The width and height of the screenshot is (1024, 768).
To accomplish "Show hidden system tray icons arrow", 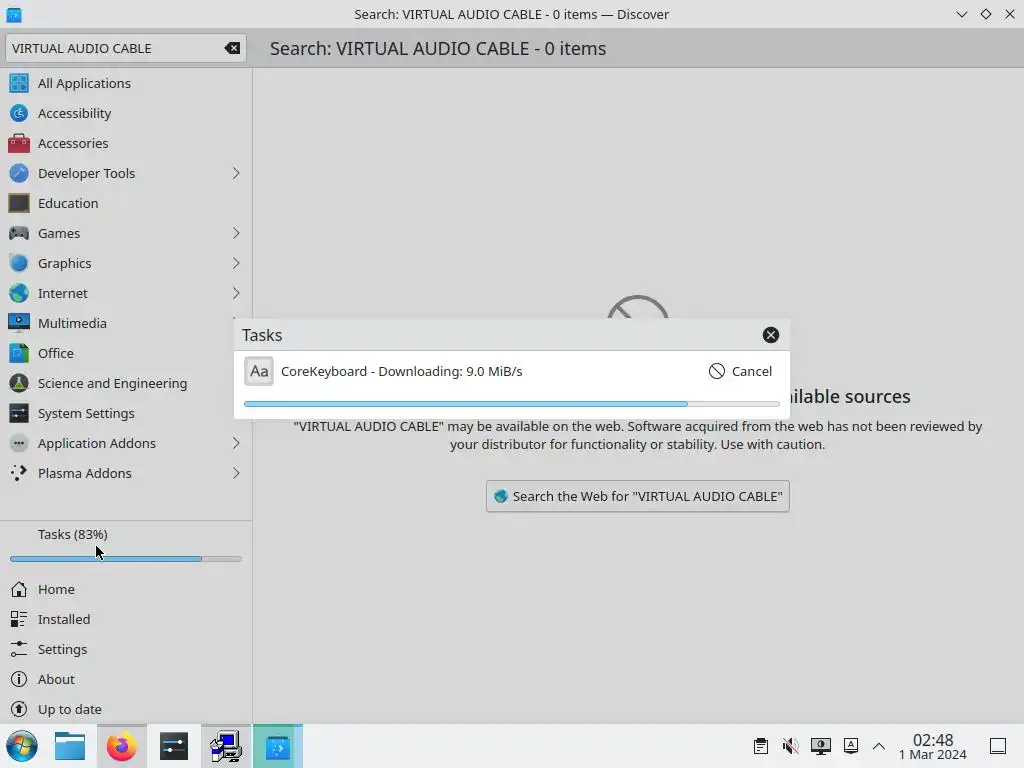I will point(879,746).
